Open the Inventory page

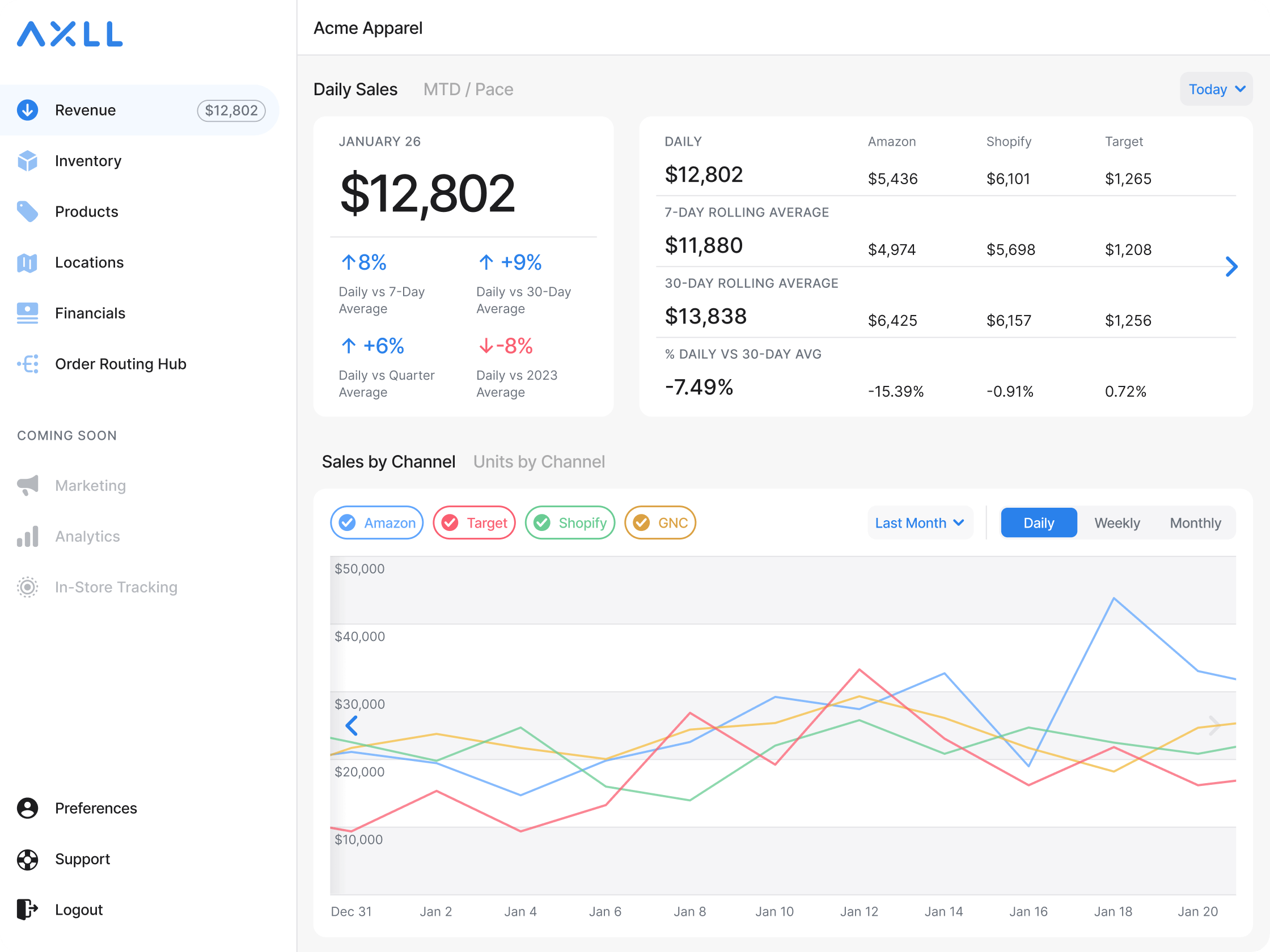(139, 161)
